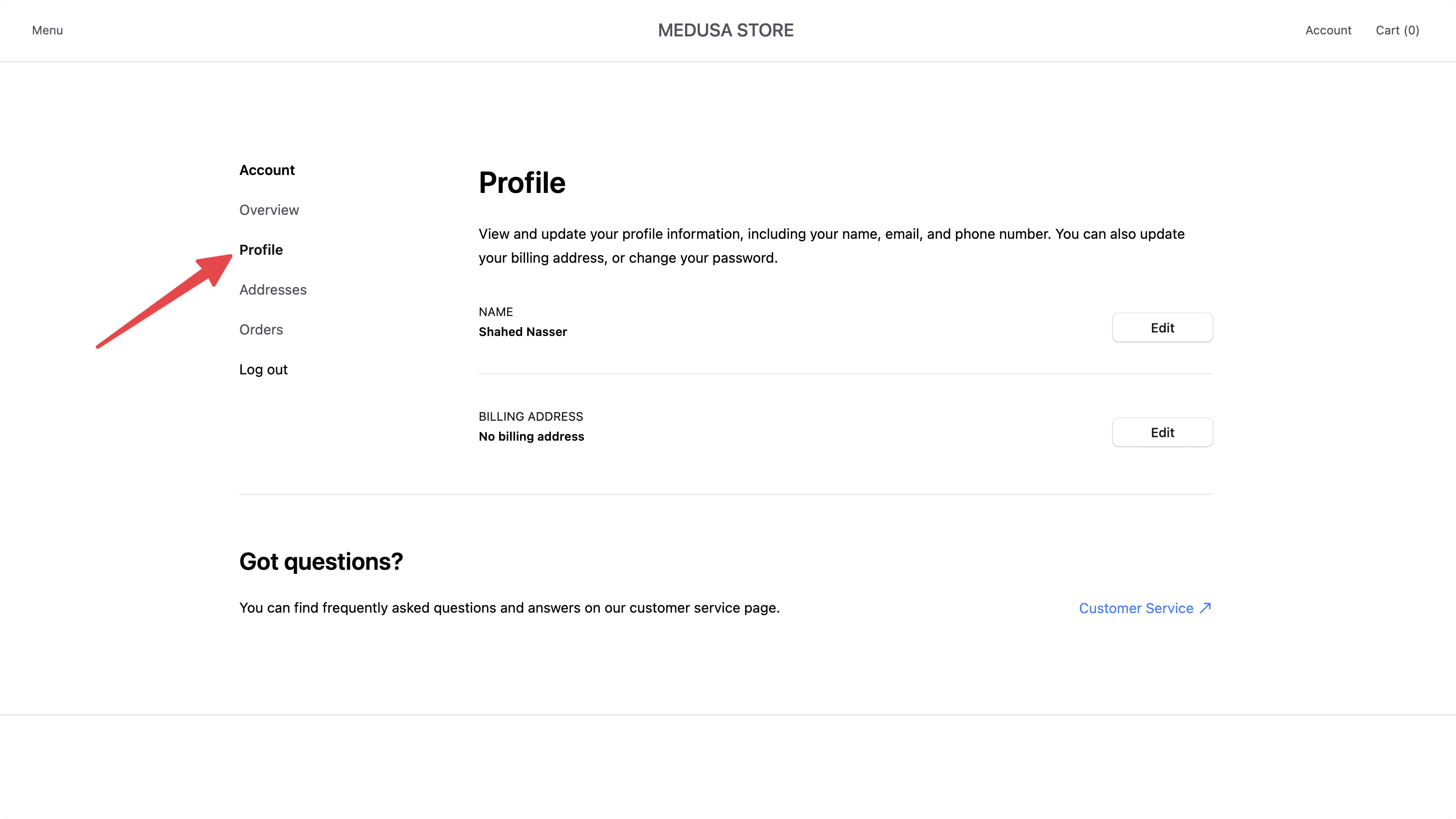Click the BILLING ADDRESS field label
Image resolution: width=1456 pixels, height=819 pixels.
coord(530,416)
